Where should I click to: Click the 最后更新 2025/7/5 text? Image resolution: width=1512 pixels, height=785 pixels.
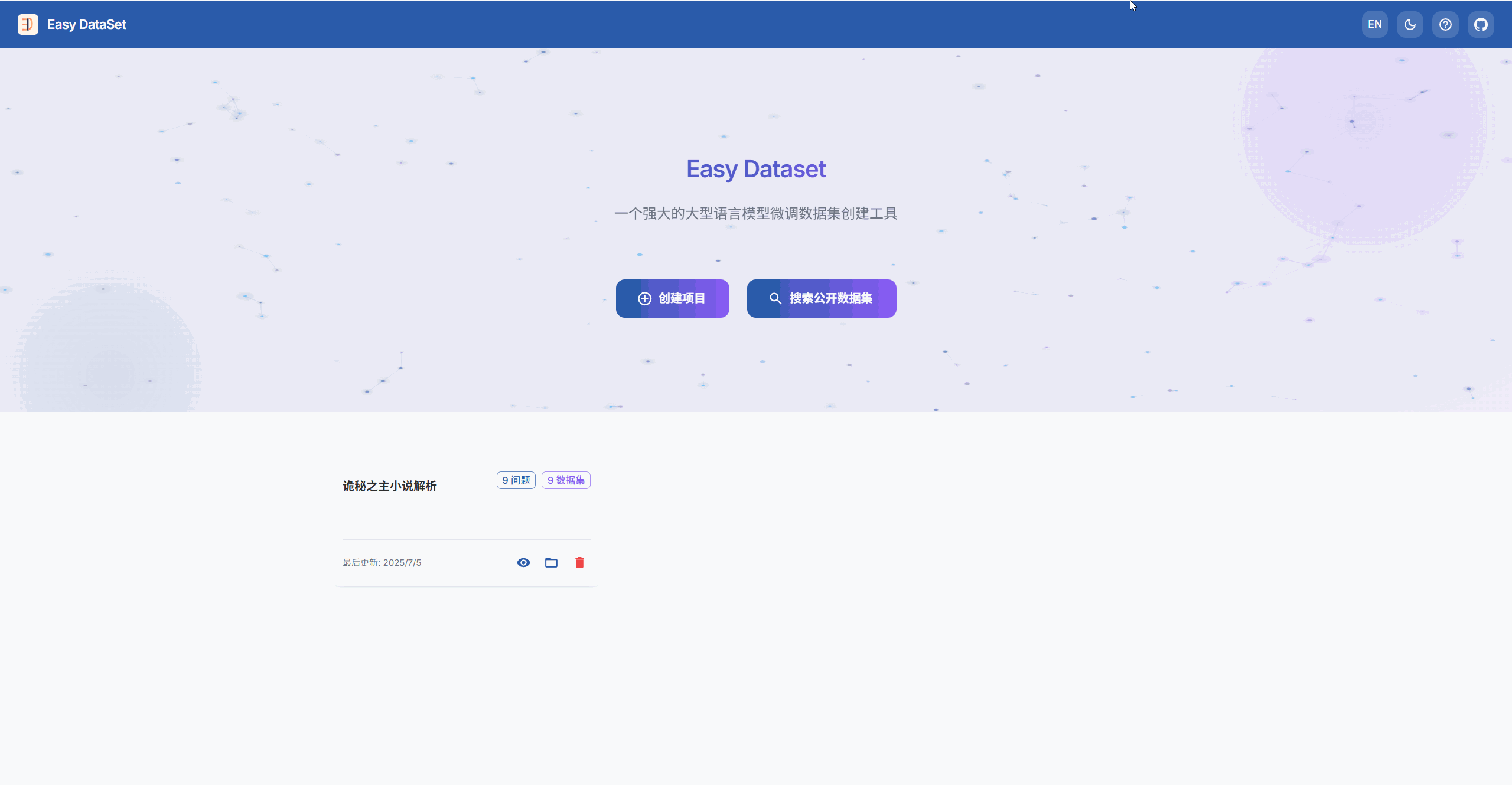click(x=382, y=562)
